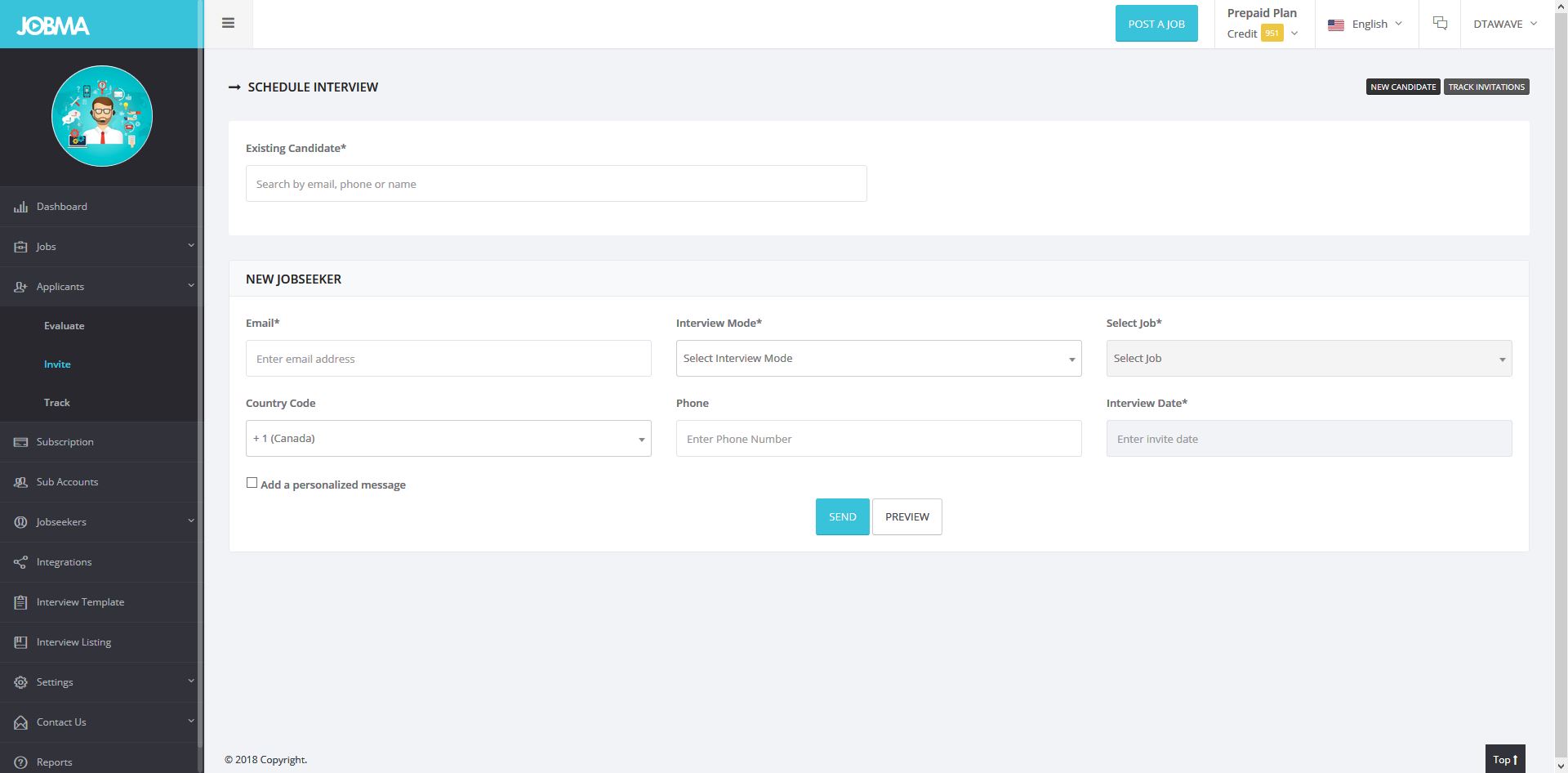1568x773 pixels.
Task: Expand the DTAWAVE account menu
Action: 1505,24
